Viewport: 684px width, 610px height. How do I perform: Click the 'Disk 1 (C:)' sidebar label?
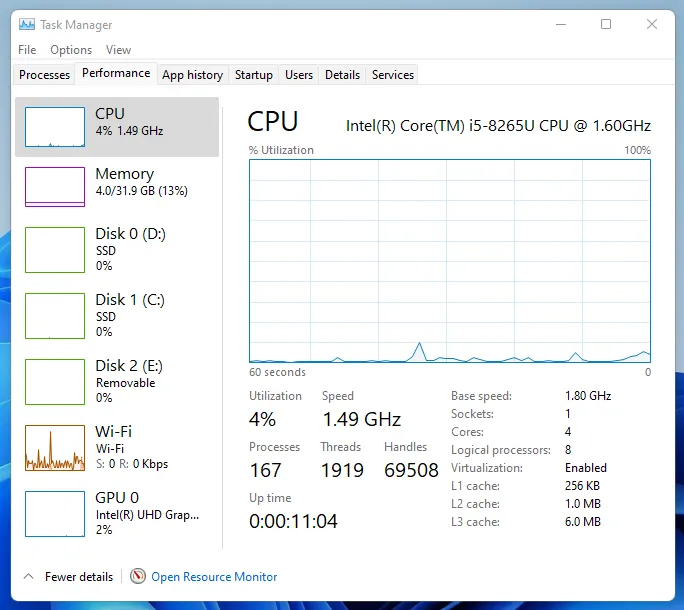(130, 300)
